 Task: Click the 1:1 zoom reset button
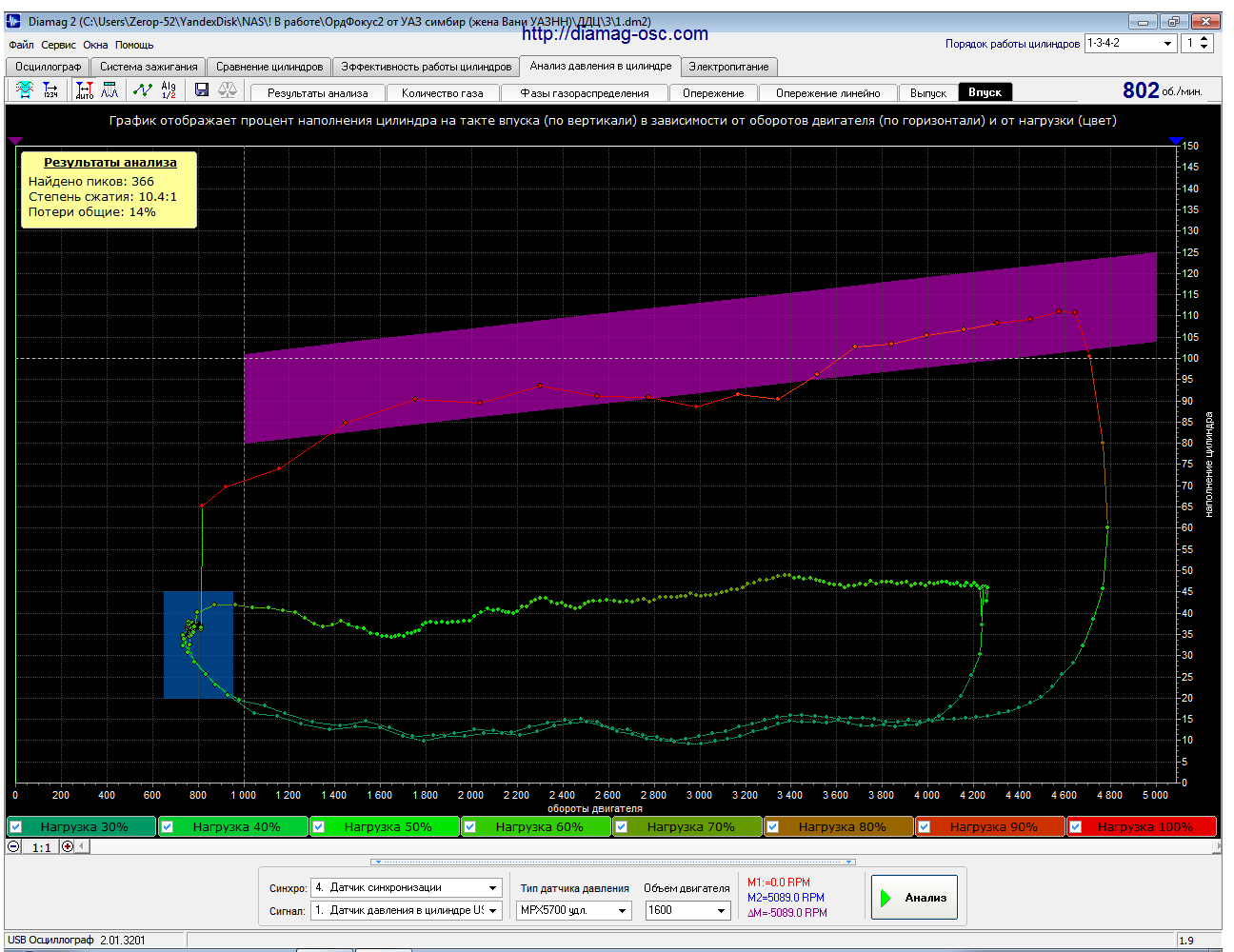pyautogui.click(x=41, y=847)
